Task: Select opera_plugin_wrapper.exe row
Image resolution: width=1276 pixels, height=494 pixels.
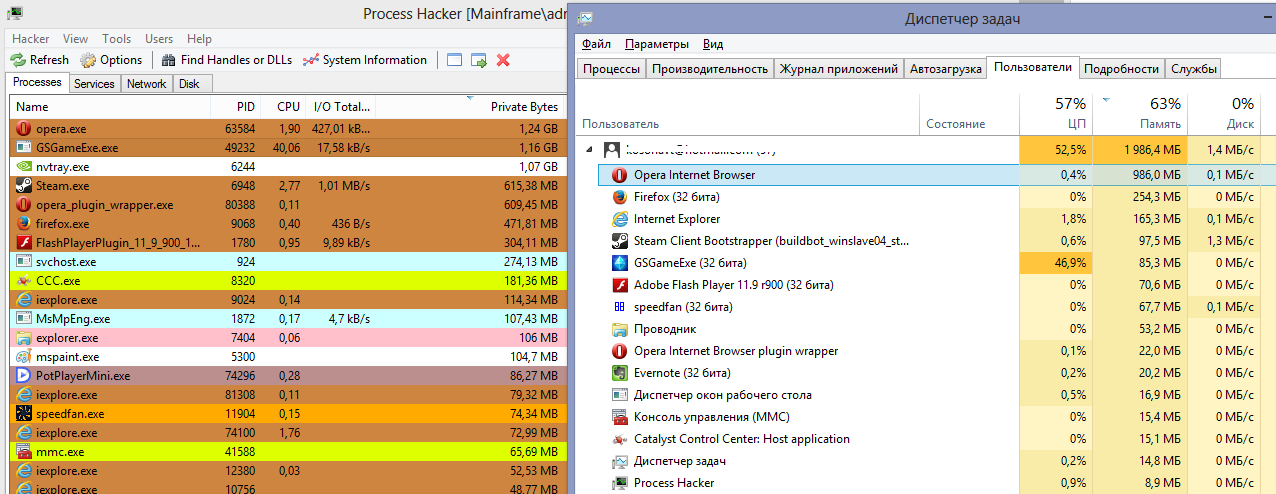Action: [x=288, y=204]
